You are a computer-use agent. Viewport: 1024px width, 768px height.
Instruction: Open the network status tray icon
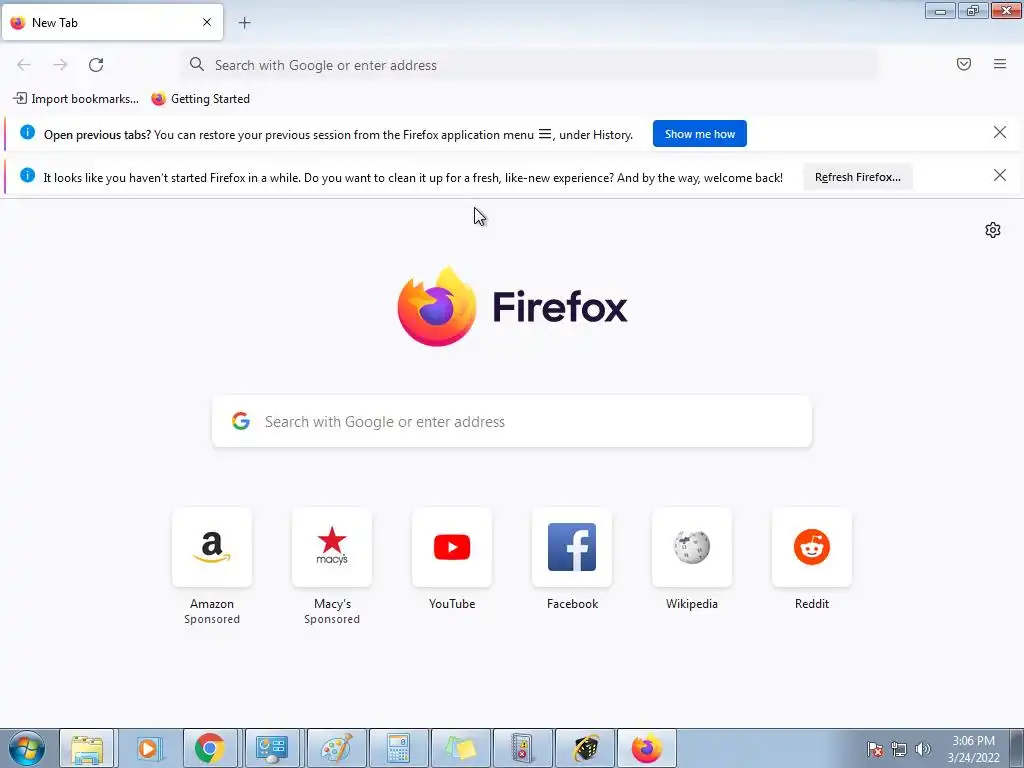click(x=899, y=749)
